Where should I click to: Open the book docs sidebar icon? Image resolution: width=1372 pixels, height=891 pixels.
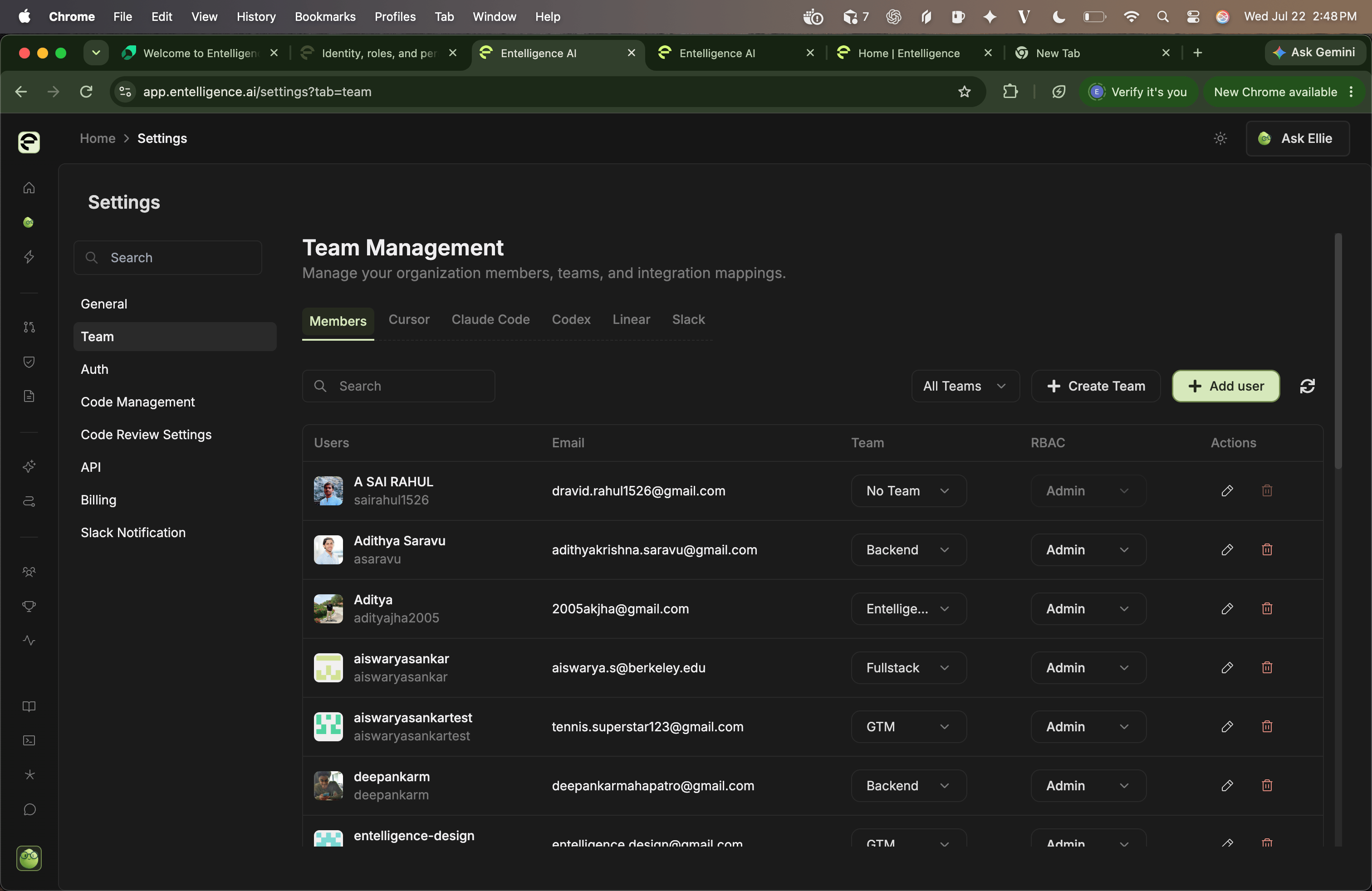[x=29, y=706]
